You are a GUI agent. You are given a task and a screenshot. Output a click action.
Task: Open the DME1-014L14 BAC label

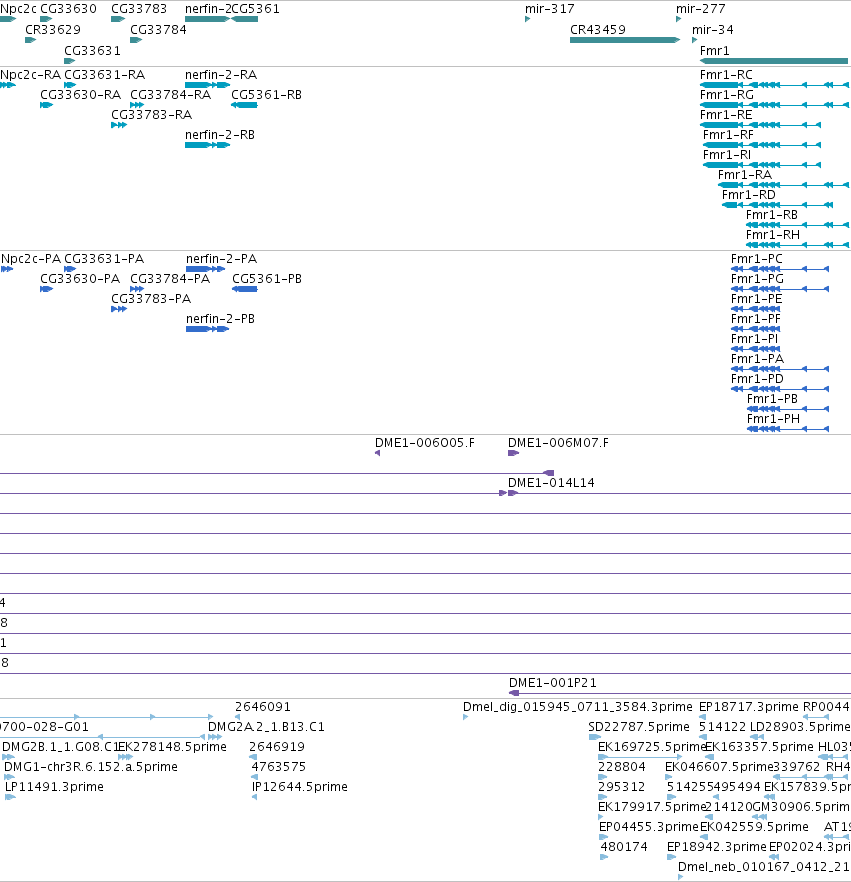(x=551, y=483)
